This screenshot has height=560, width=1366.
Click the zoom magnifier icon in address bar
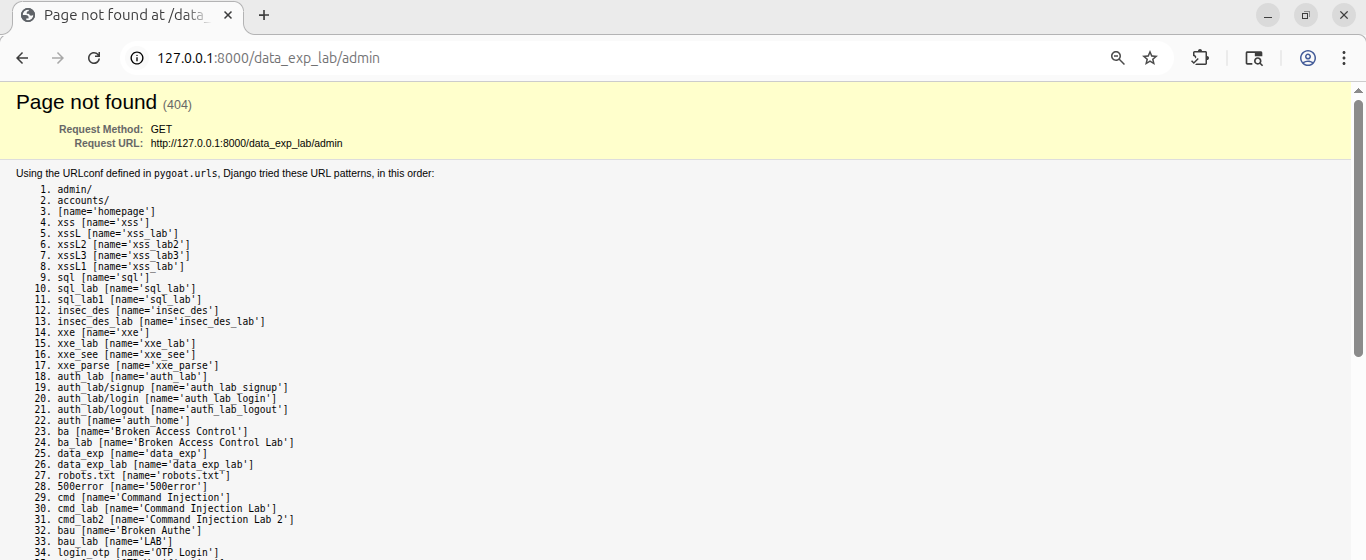[1118, 58]
